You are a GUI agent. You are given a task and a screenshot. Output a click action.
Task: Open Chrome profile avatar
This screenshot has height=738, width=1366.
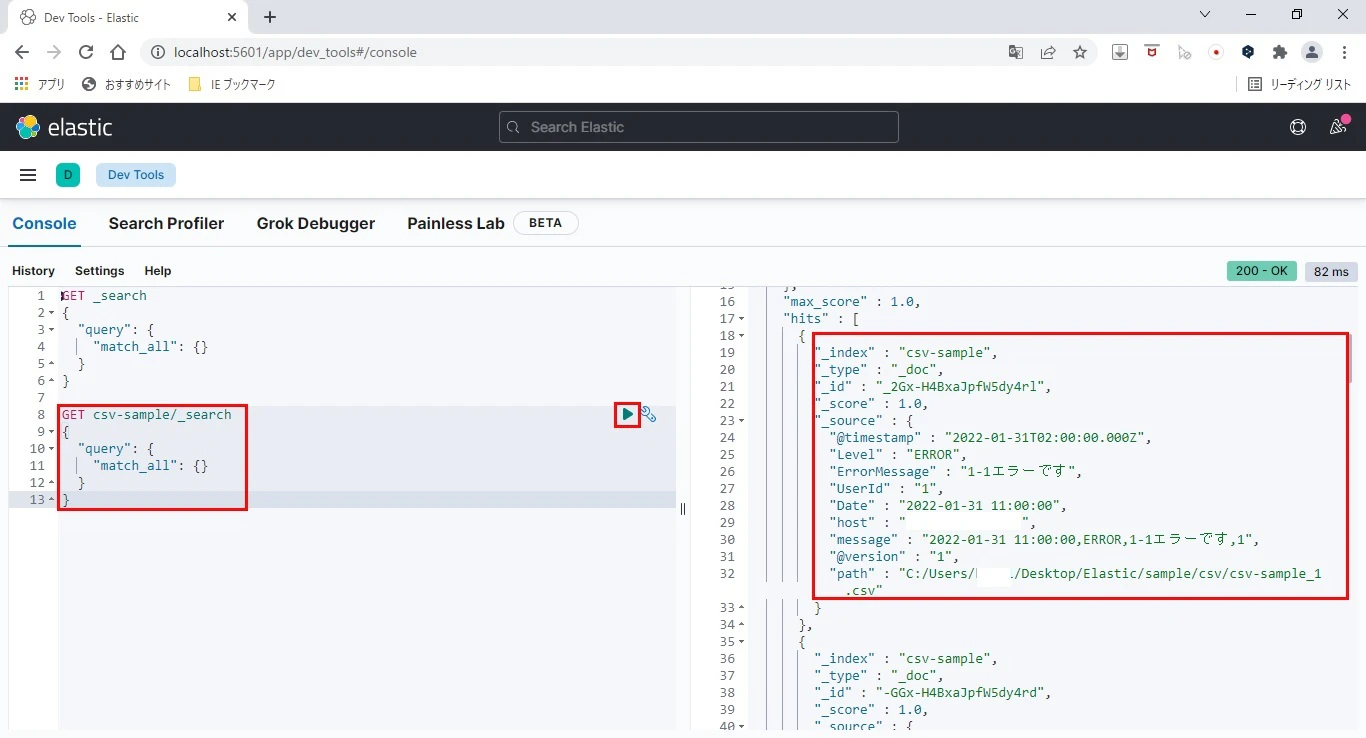click(x=1312, y=52)
